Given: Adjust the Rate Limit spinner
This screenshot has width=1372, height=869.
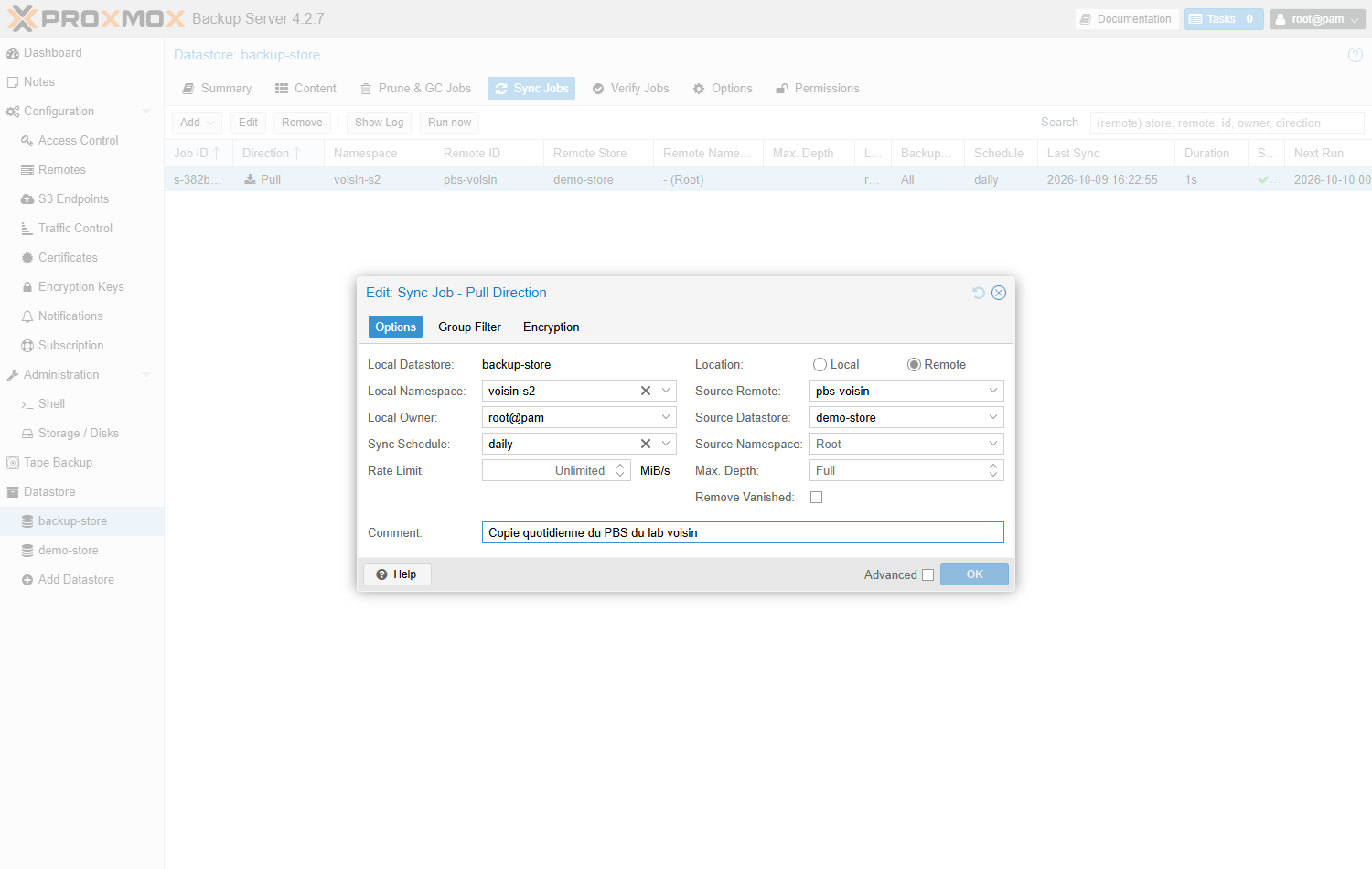Looking at the screenshot, I should pyautogui.click(x=620, y=470).
